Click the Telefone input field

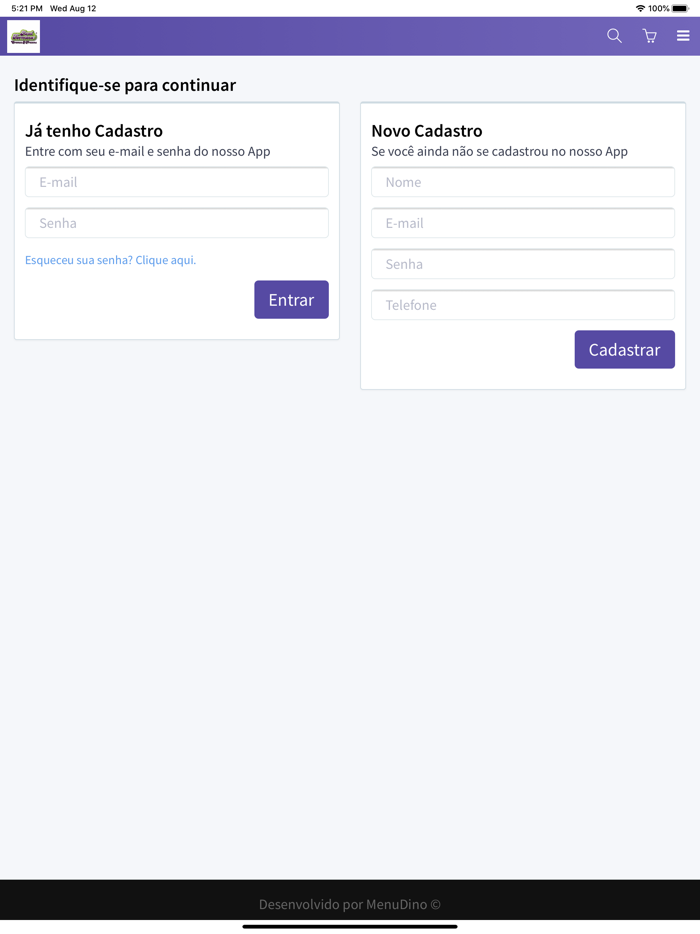522,305
